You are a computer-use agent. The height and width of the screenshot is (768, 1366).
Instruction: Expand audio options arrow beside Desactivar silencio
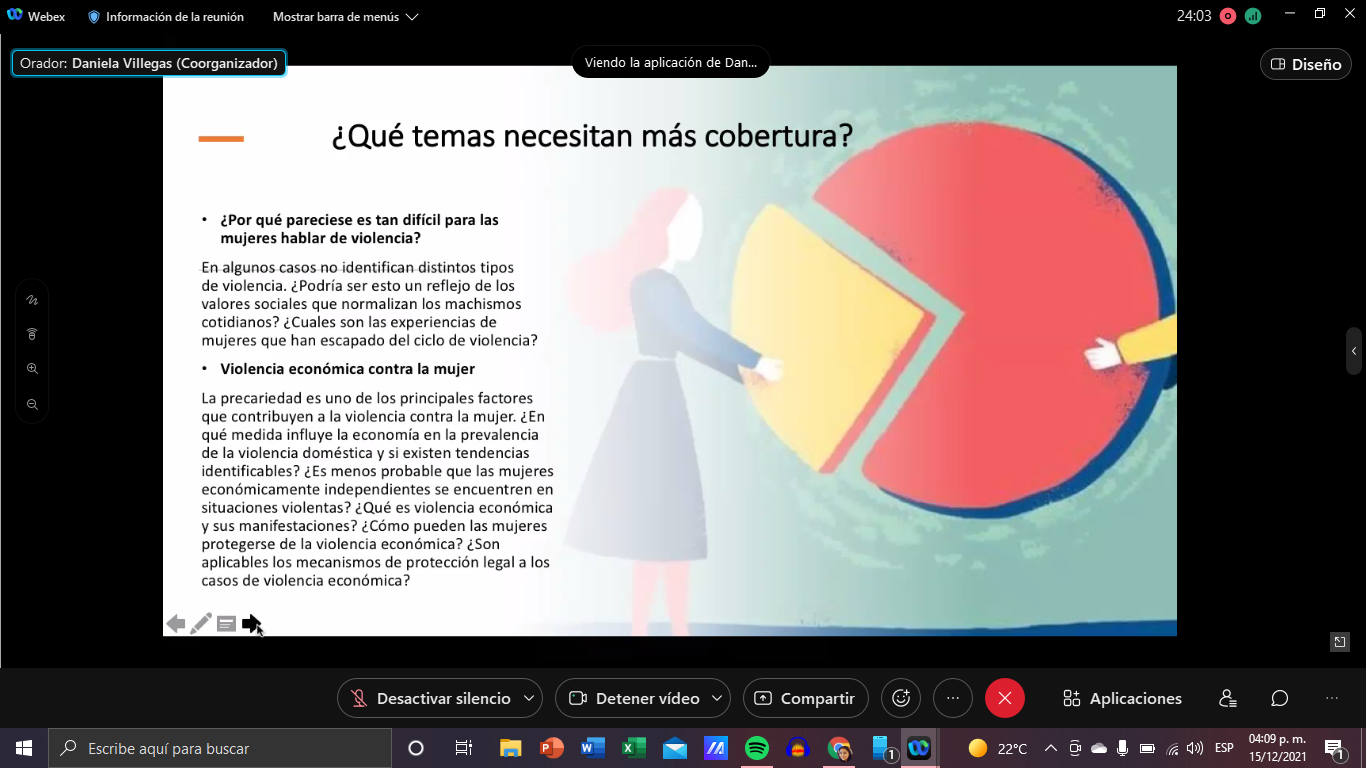click(531, 698)
